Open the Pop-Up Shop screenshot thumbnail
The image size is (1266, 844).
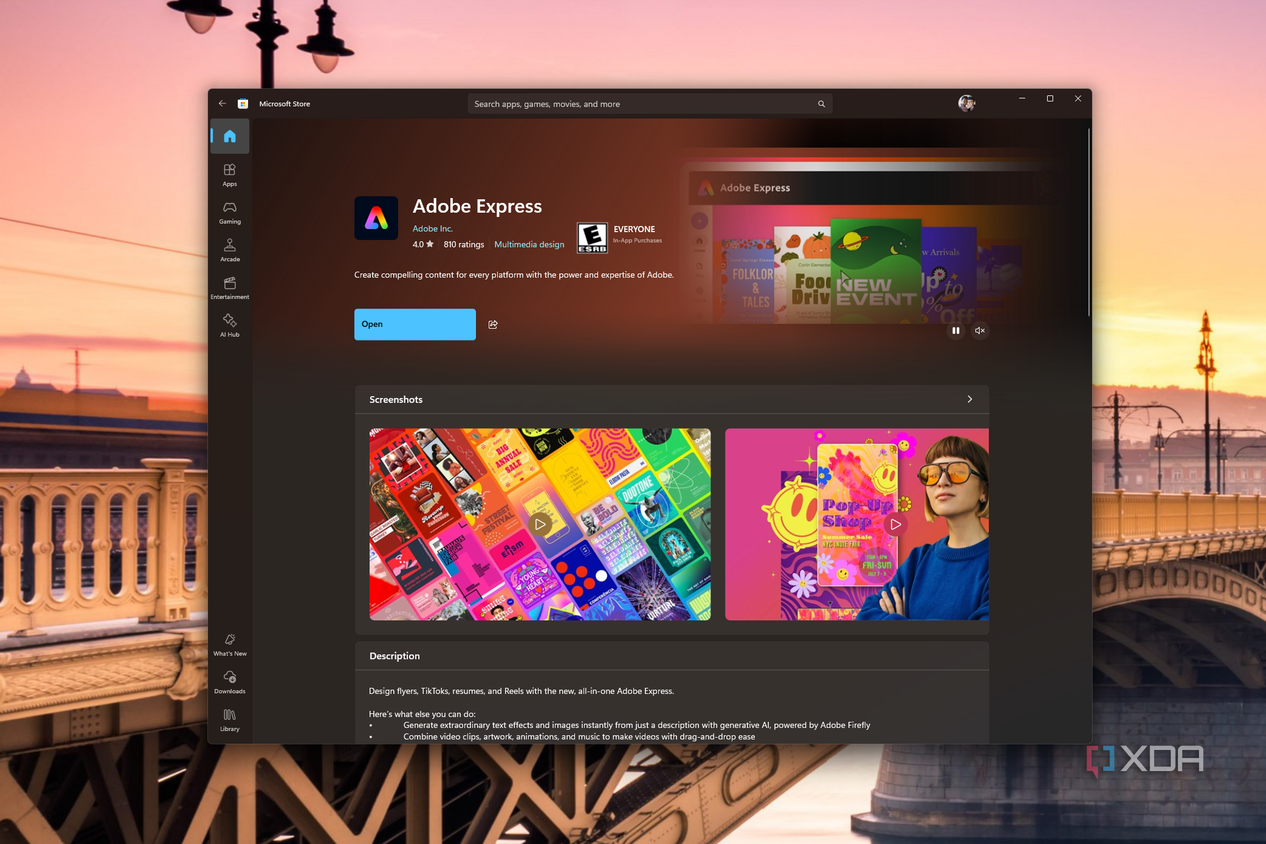(x=857, y=524)
